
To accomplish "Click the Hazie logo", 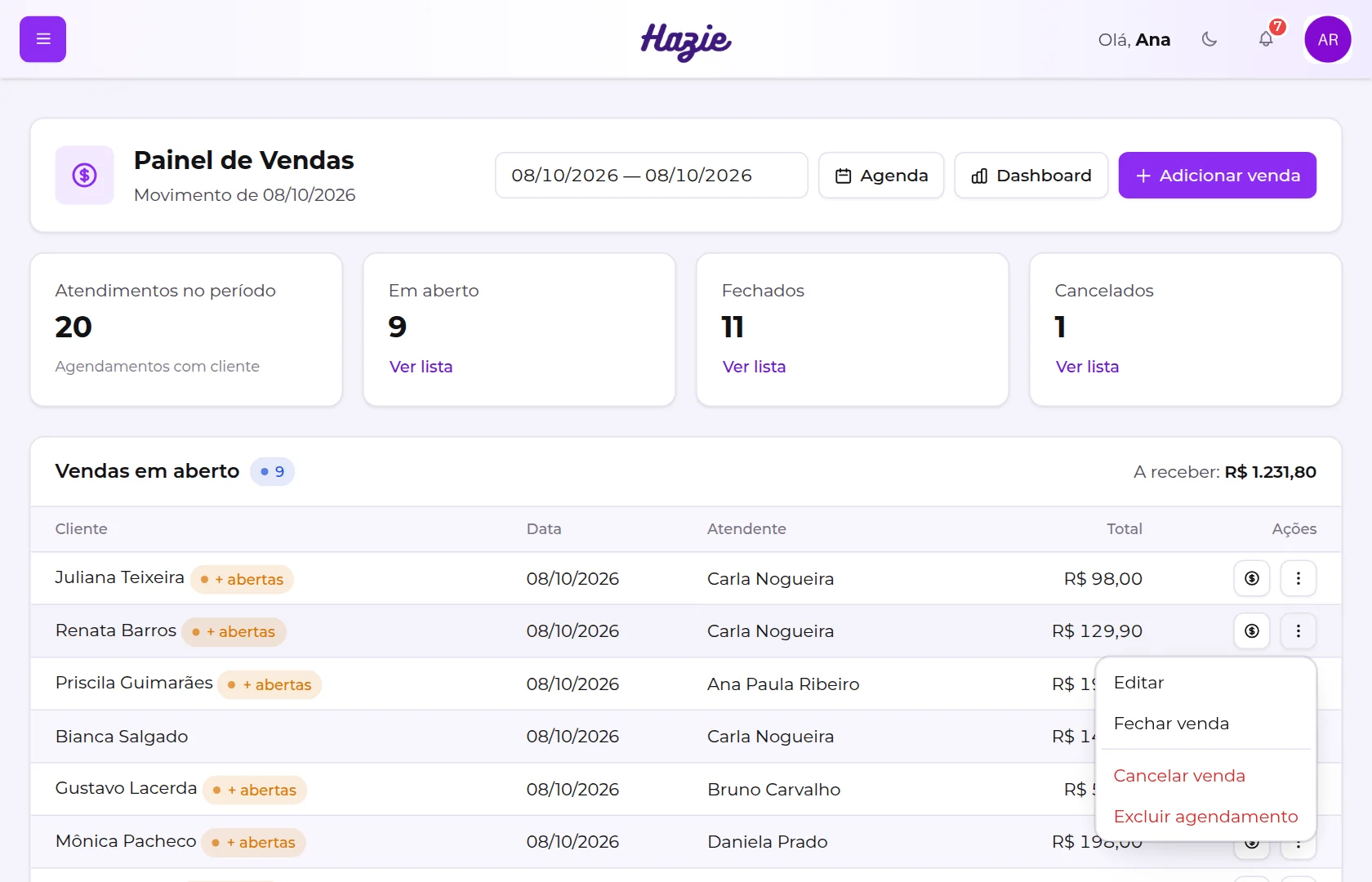I will pyautogui.click(x=686, y=41).
